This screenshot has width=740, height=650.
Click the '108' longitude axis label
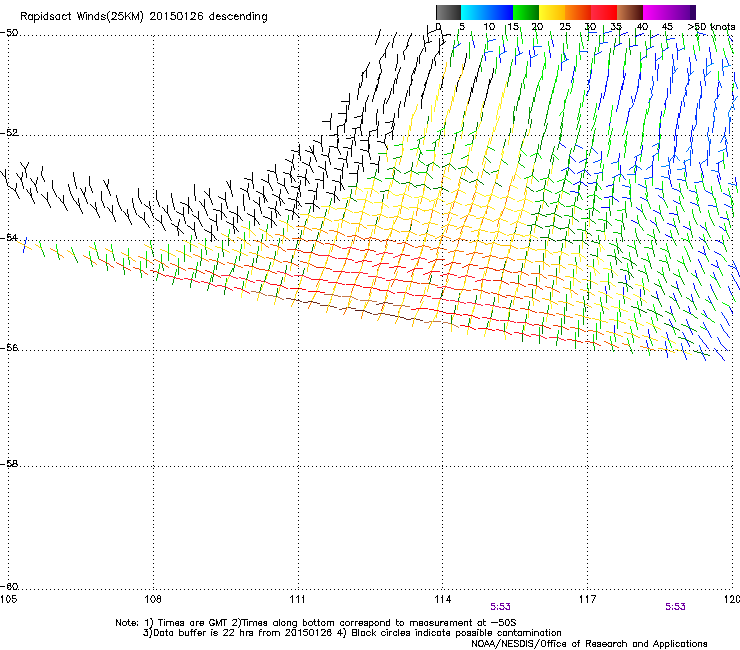coord(153,599)
